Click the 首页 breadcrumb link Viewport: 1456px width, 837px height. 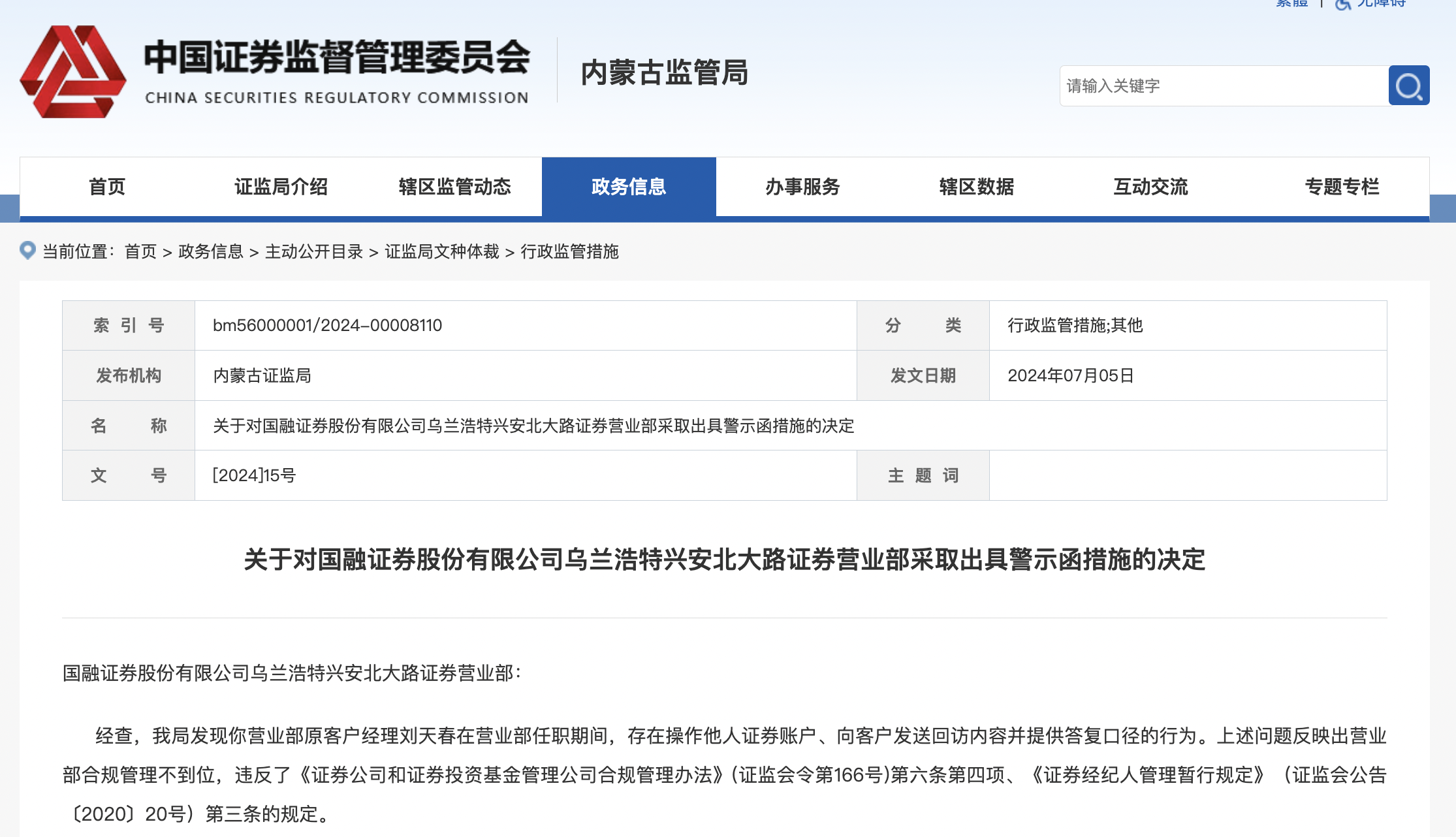tap(140, 251)
